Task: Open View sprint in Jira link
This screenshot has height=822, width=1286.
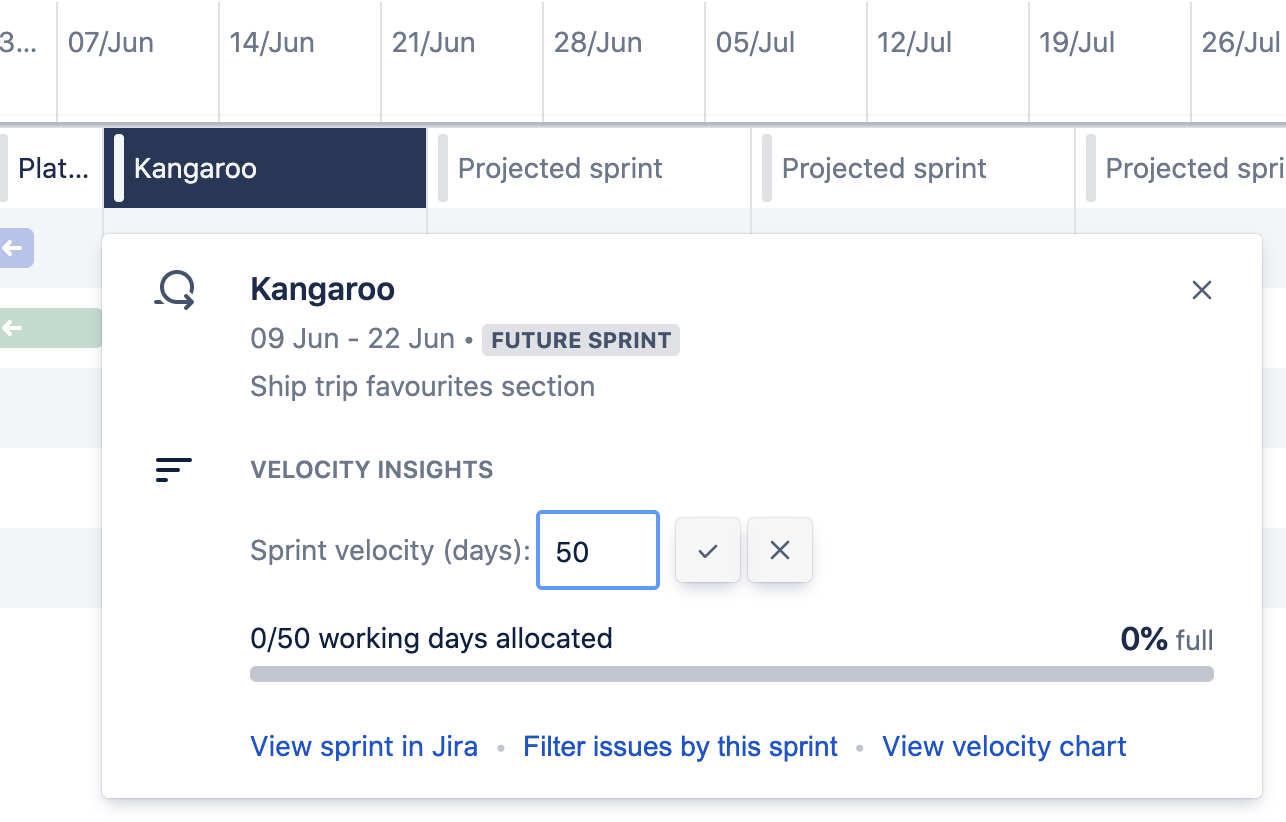Action: pyautogui.click(x=364, y=747)
